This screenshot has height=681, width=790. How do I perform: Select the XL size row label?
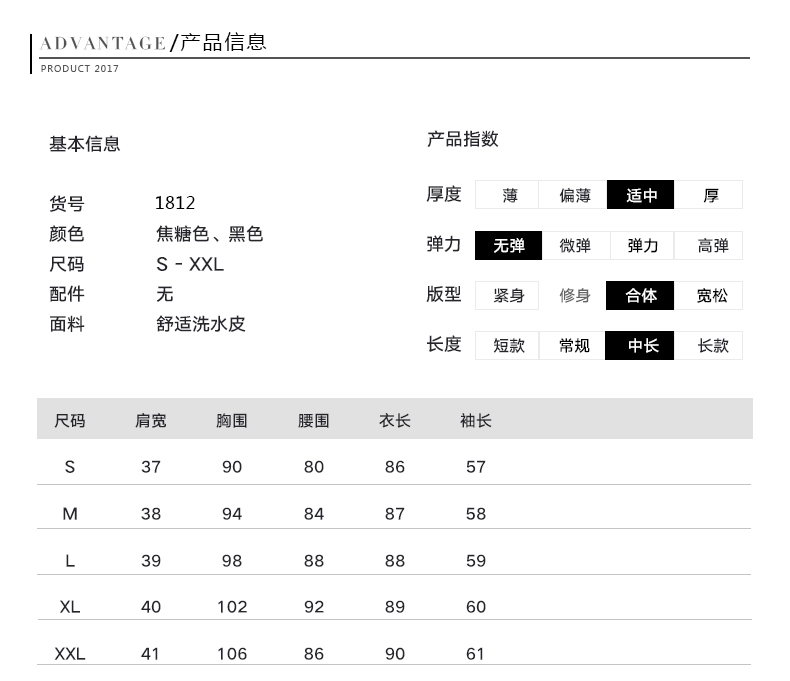69,607
